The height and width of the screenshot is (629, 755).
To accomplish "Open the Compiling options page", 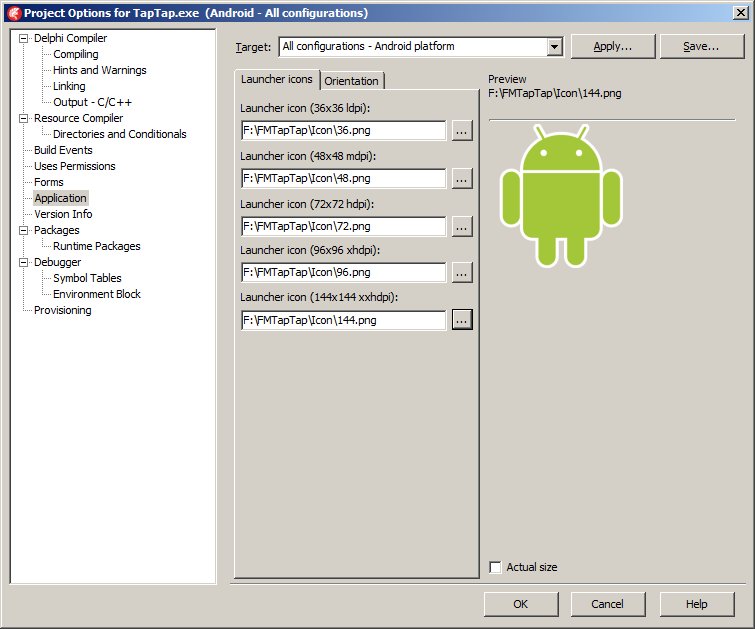I will (x=76, y=54).
